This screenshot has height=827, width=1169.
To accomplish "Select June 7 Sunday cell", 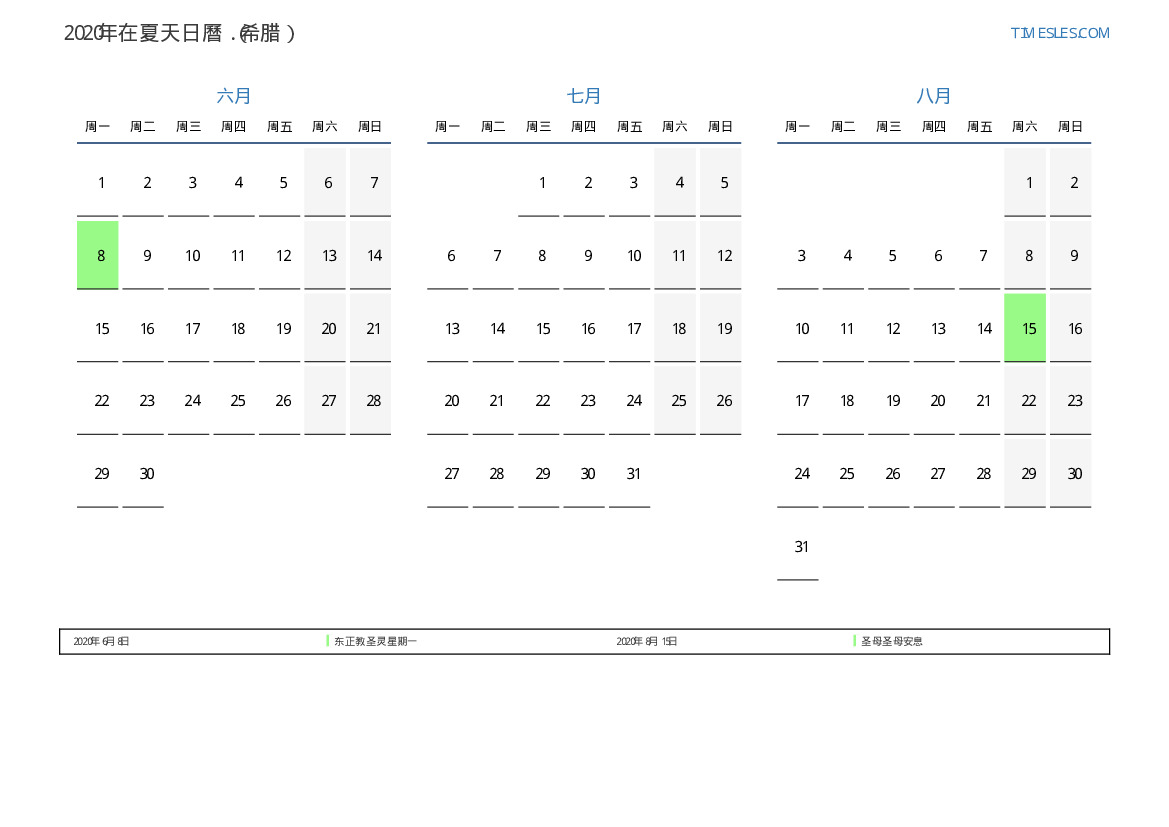I will pyautogui.click(x=371, y=183).
